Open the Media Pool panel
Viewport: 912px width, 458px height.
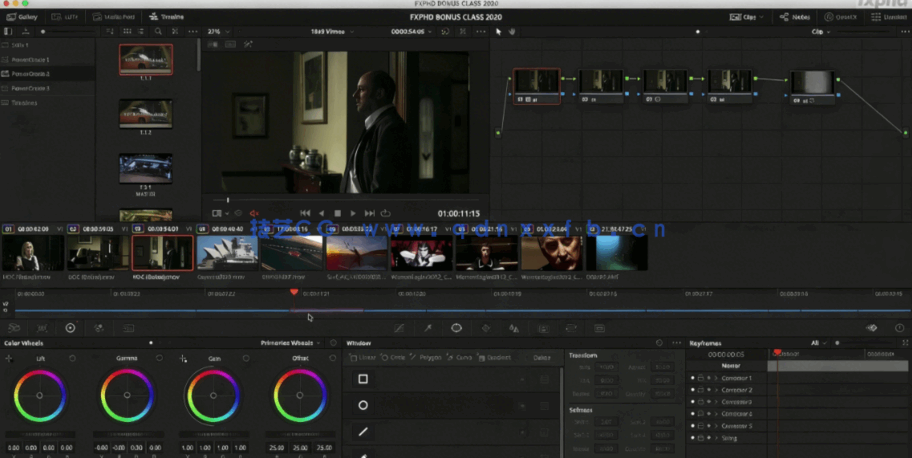115,17
